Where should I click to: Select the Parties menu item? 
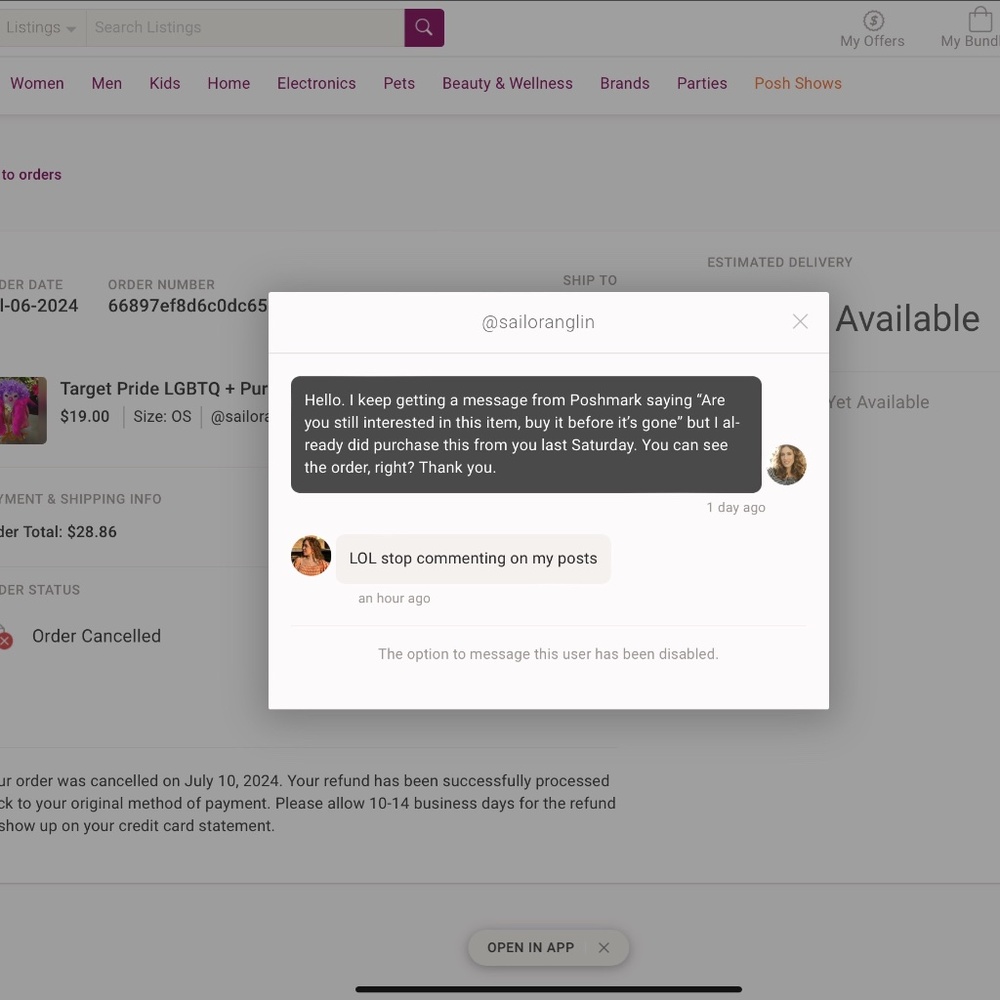(x=702, y=84)
